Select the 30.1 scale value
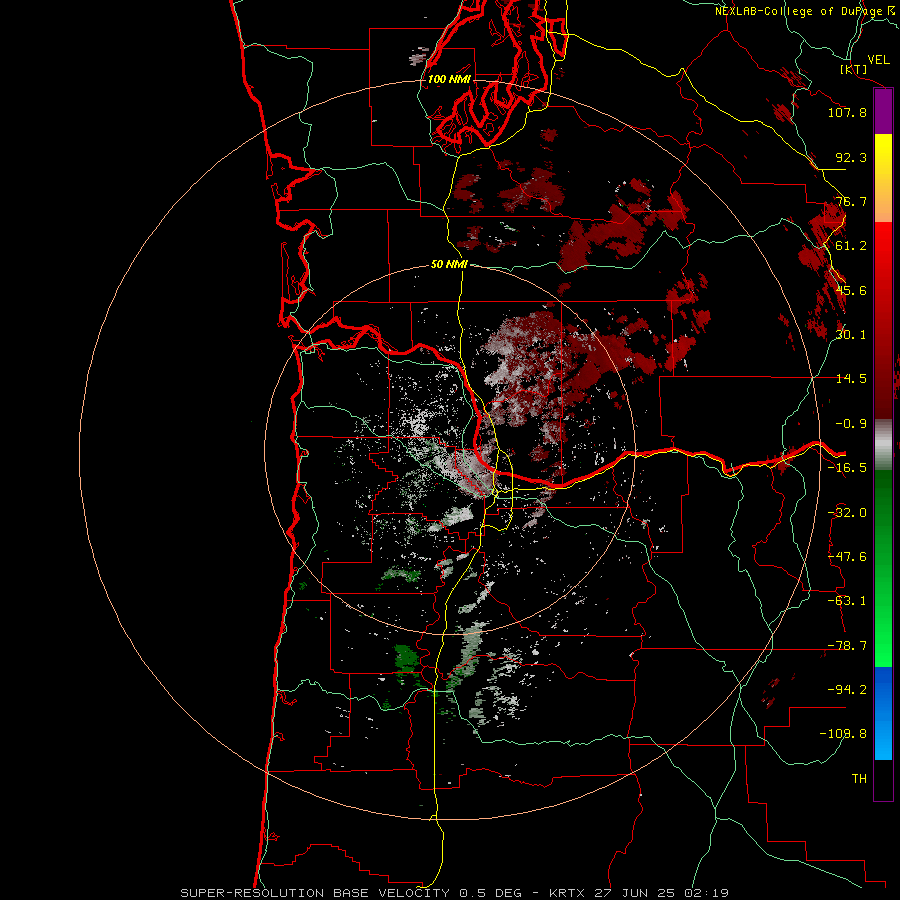The height and width of the screenshot is (900, 900). tap(851, 335)
